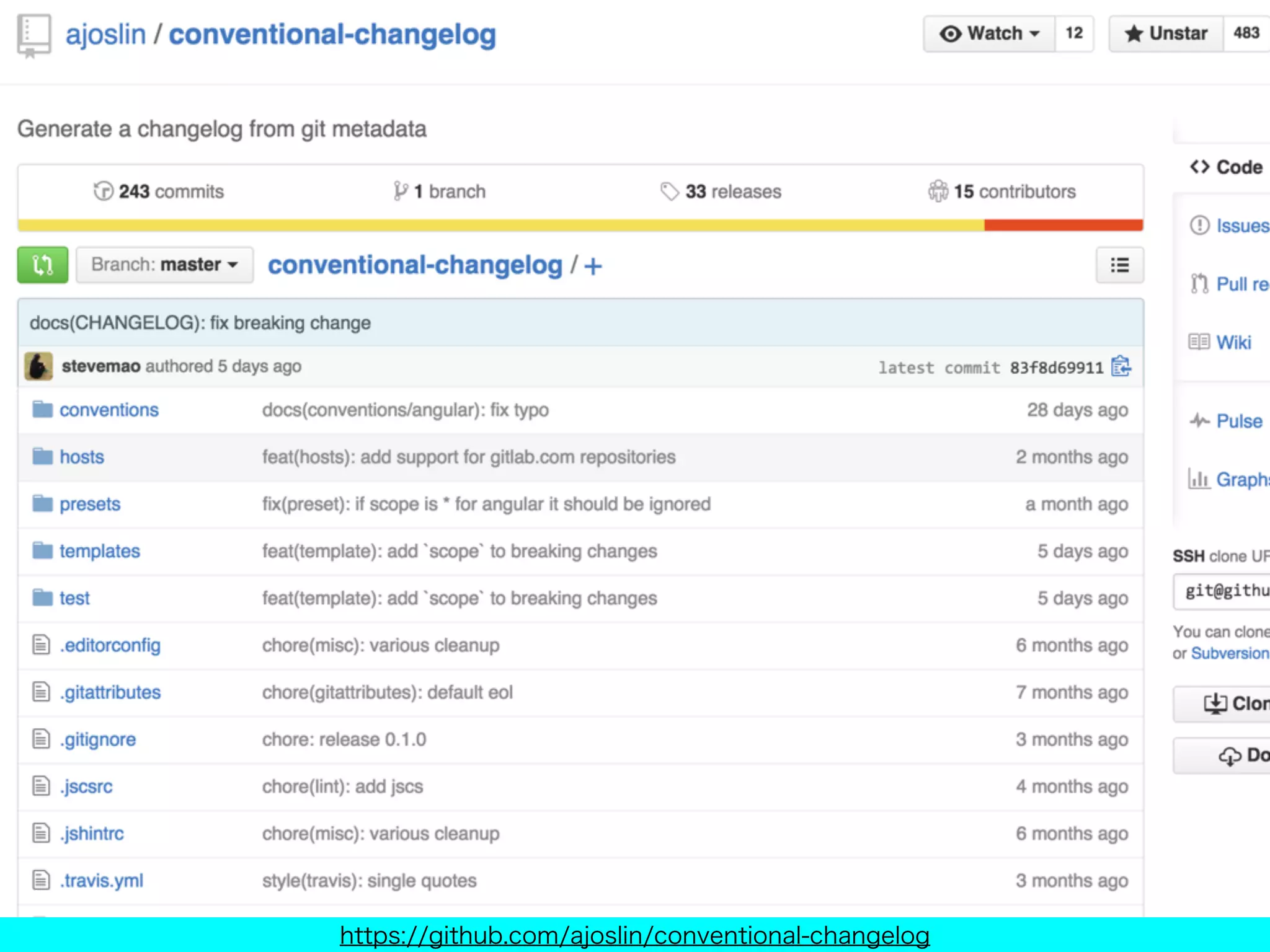This screenshot has height=952, width=1270.
Task: Show the 15 contributors
Action: (1002, 192)
